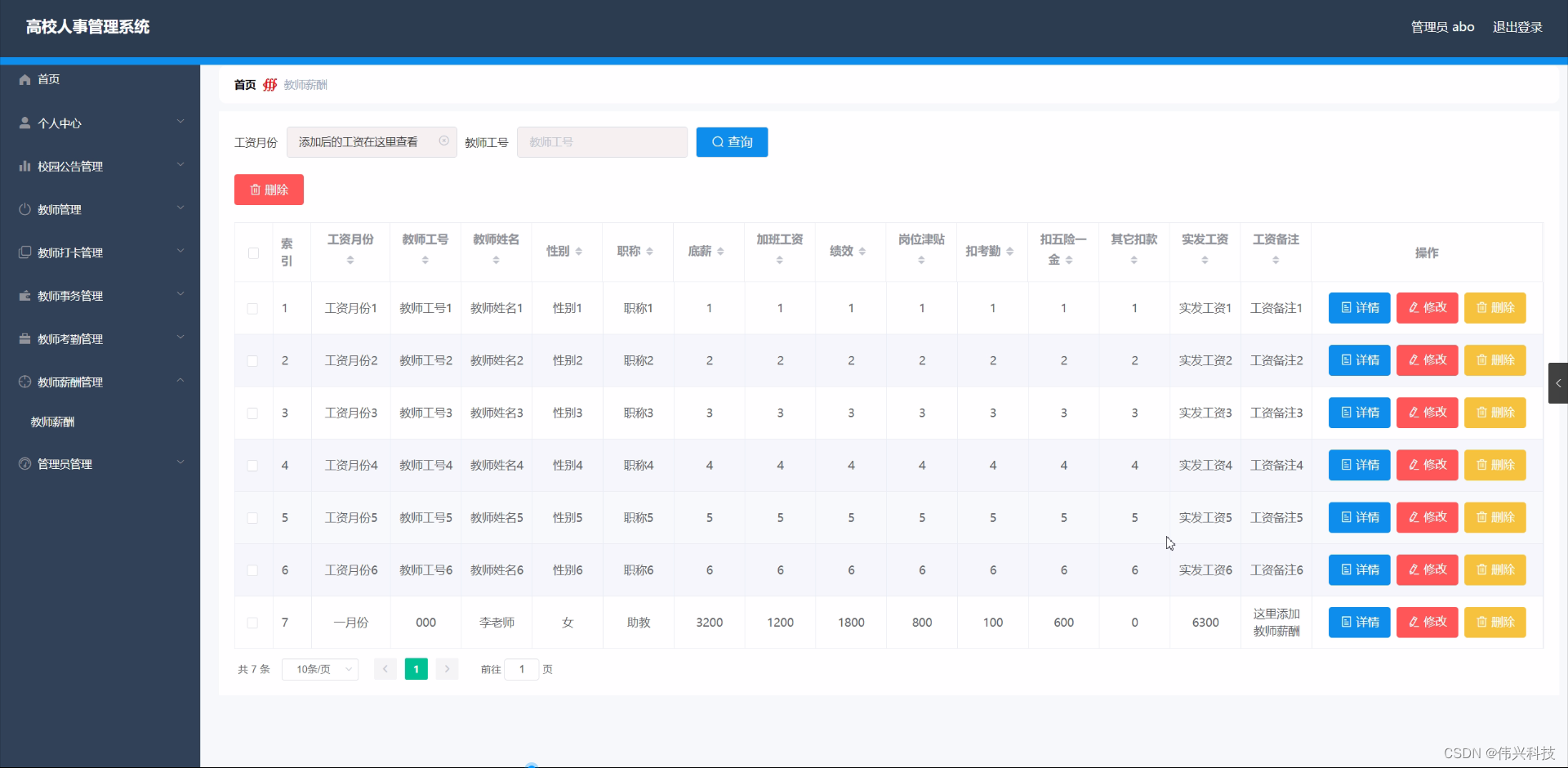1568x768 pixels.
Task: Click the clock icon for 教师管理
Action: click(x=24, y=209)
